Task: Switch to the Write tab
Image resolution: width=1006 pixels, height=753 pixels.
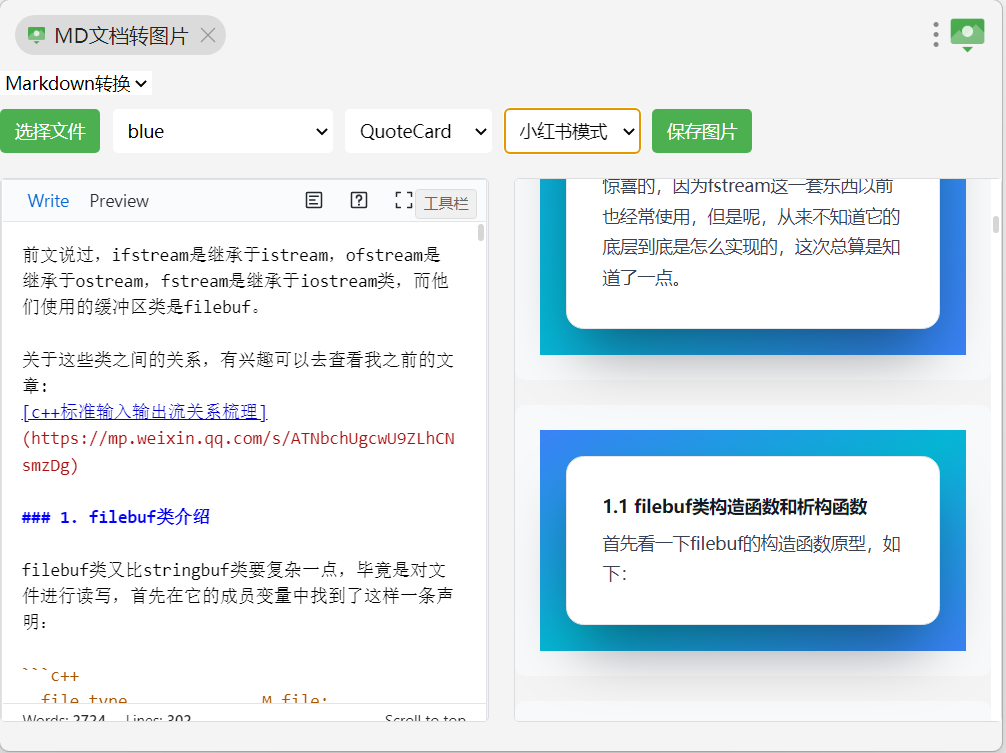Action: pyautogui.click(x=48, y=201)
